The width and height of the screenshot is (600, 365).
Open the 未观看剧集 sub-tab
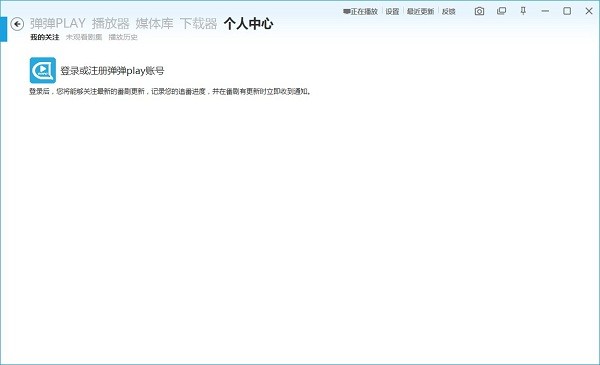pyautogui.click(x=84, y=37)
